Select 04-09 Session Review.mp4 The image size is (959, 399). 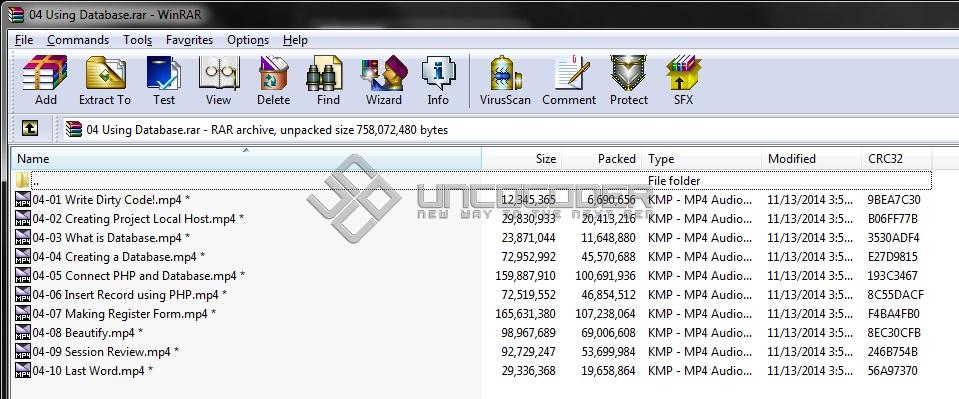pos(106,351)
